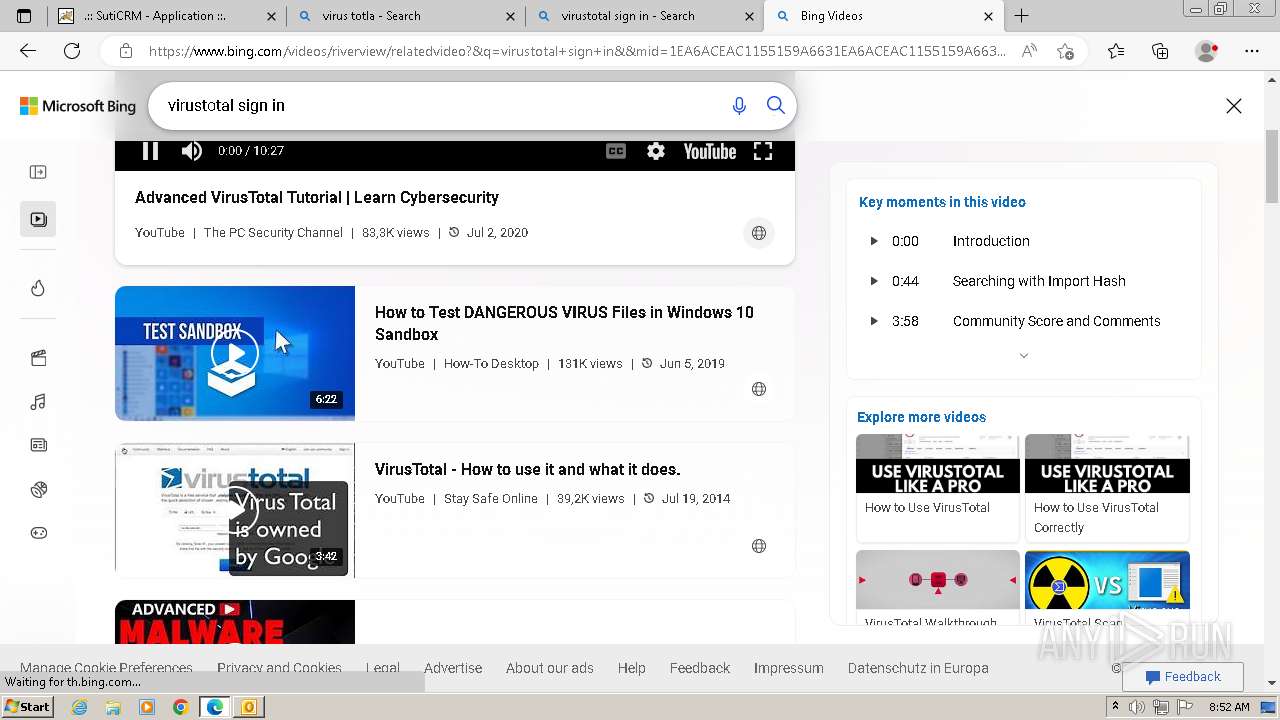Click the Microsoft Bing logo
The height and width of the screenshot is (720, 1280).
[x=78, y=106]
